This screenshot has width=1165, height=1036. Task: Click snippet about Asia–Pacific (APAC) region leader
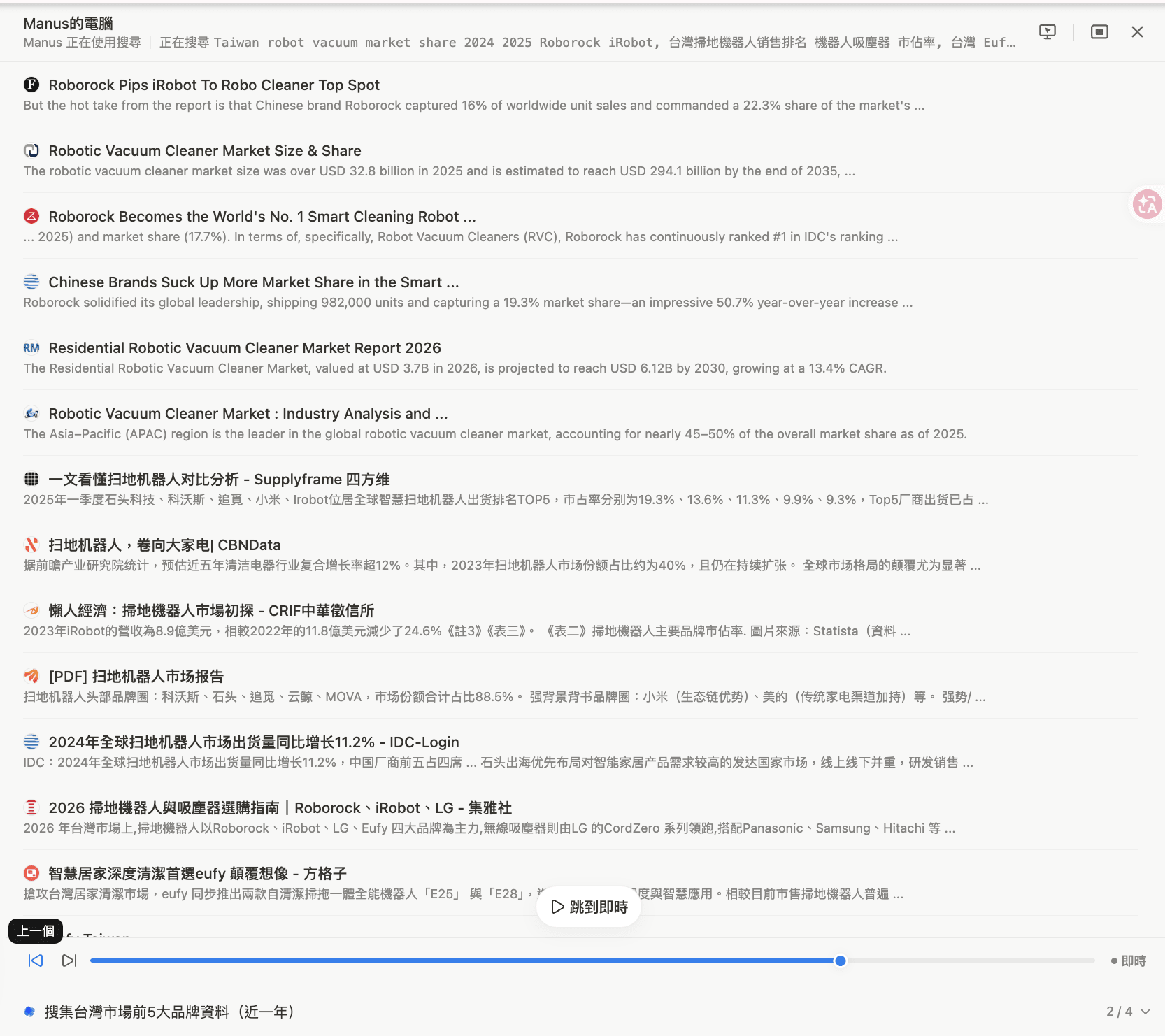click(x=495, y=434)
